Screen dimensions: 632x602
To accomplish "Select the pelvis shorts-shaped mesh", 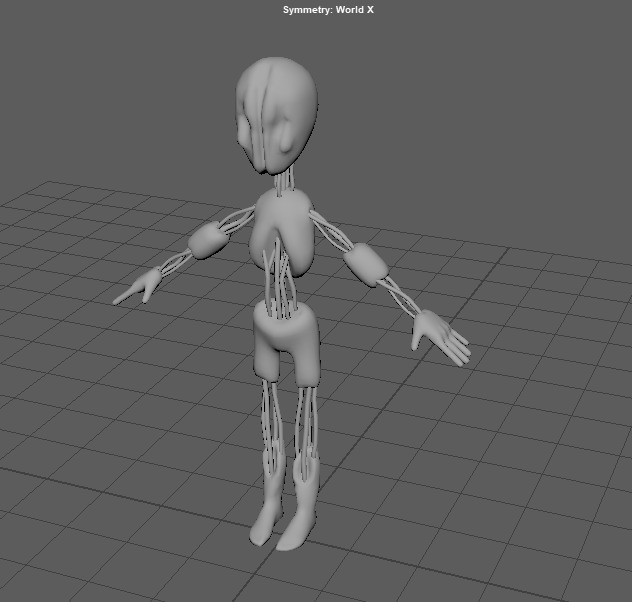I will tap(287, 343).
